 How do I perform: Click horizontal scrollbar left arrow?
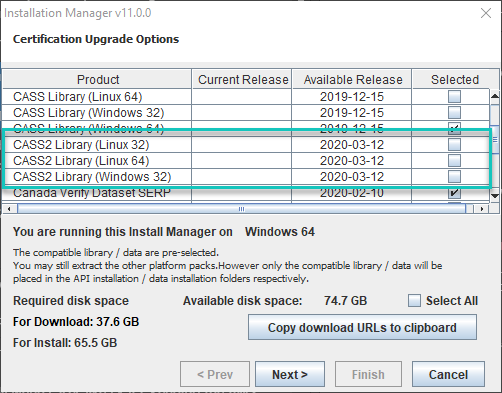tap(9, 209)
